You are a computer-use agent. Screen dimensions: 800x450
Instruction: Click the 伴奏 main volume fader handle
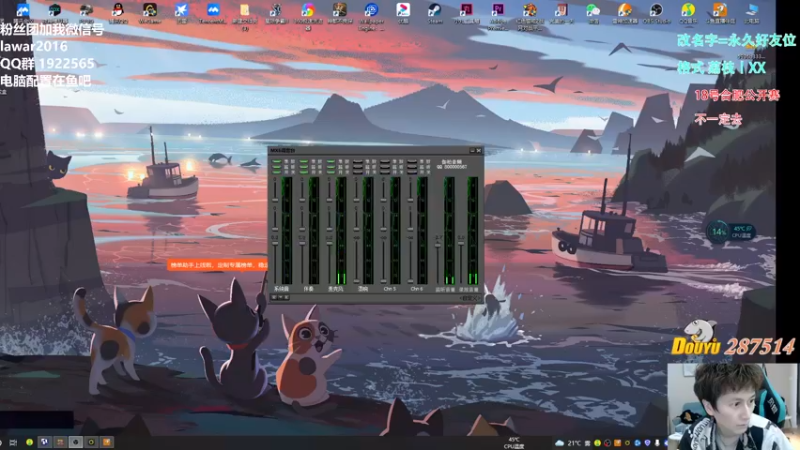coord(302,243)
